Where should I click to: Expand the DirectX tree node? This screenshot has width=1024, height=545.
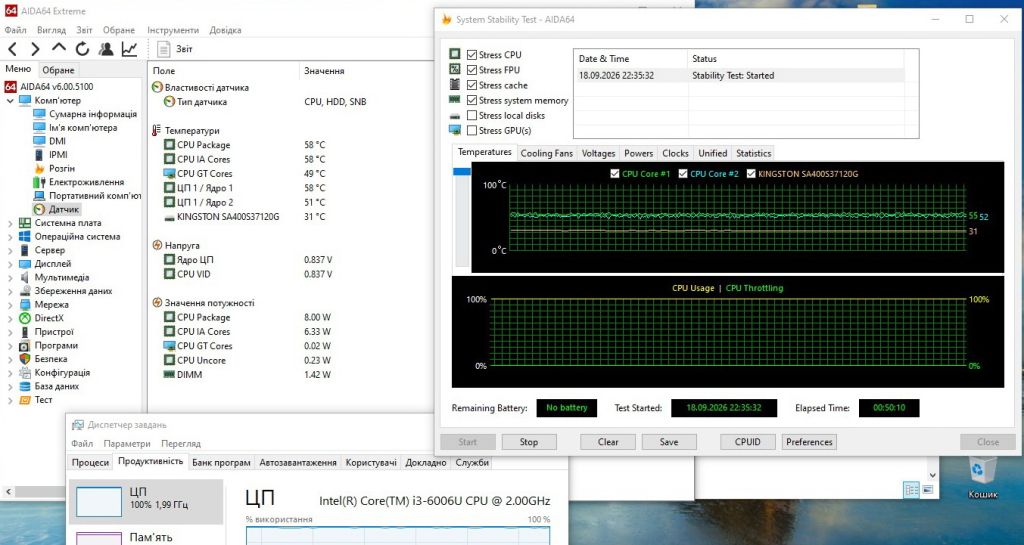(10, 319)
